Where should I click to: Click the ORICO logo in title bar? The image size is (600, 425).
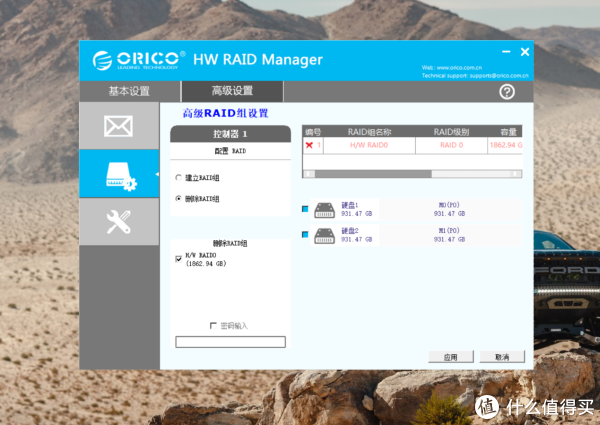point(138,59)
